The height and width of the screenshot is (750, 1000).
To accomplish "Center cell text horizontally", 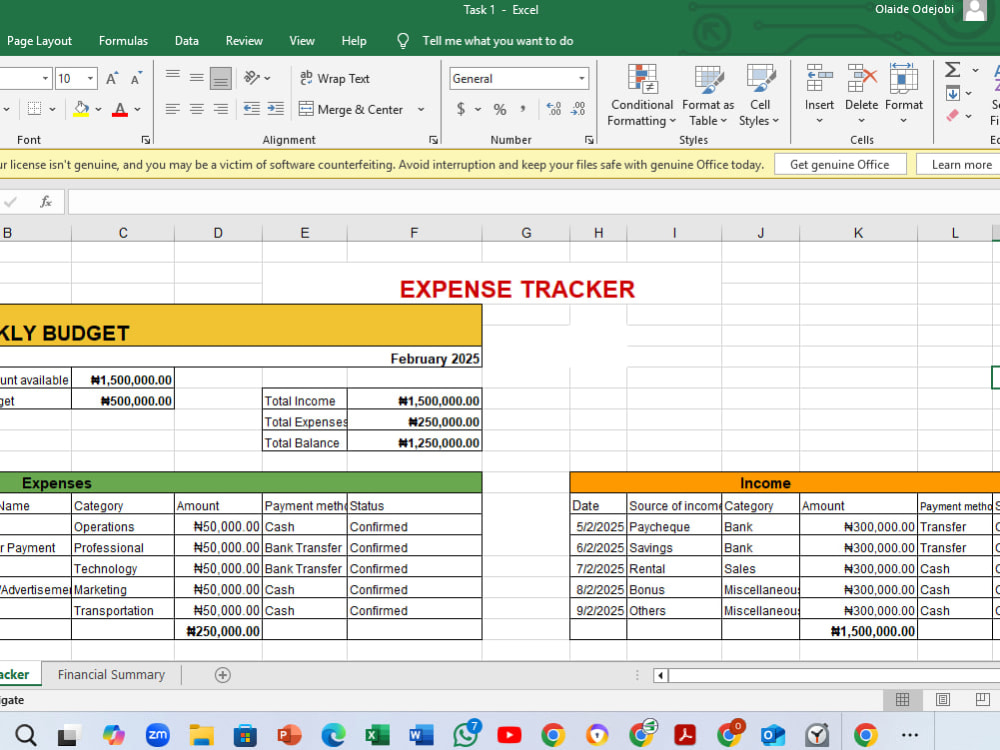I will pos(196,109).
